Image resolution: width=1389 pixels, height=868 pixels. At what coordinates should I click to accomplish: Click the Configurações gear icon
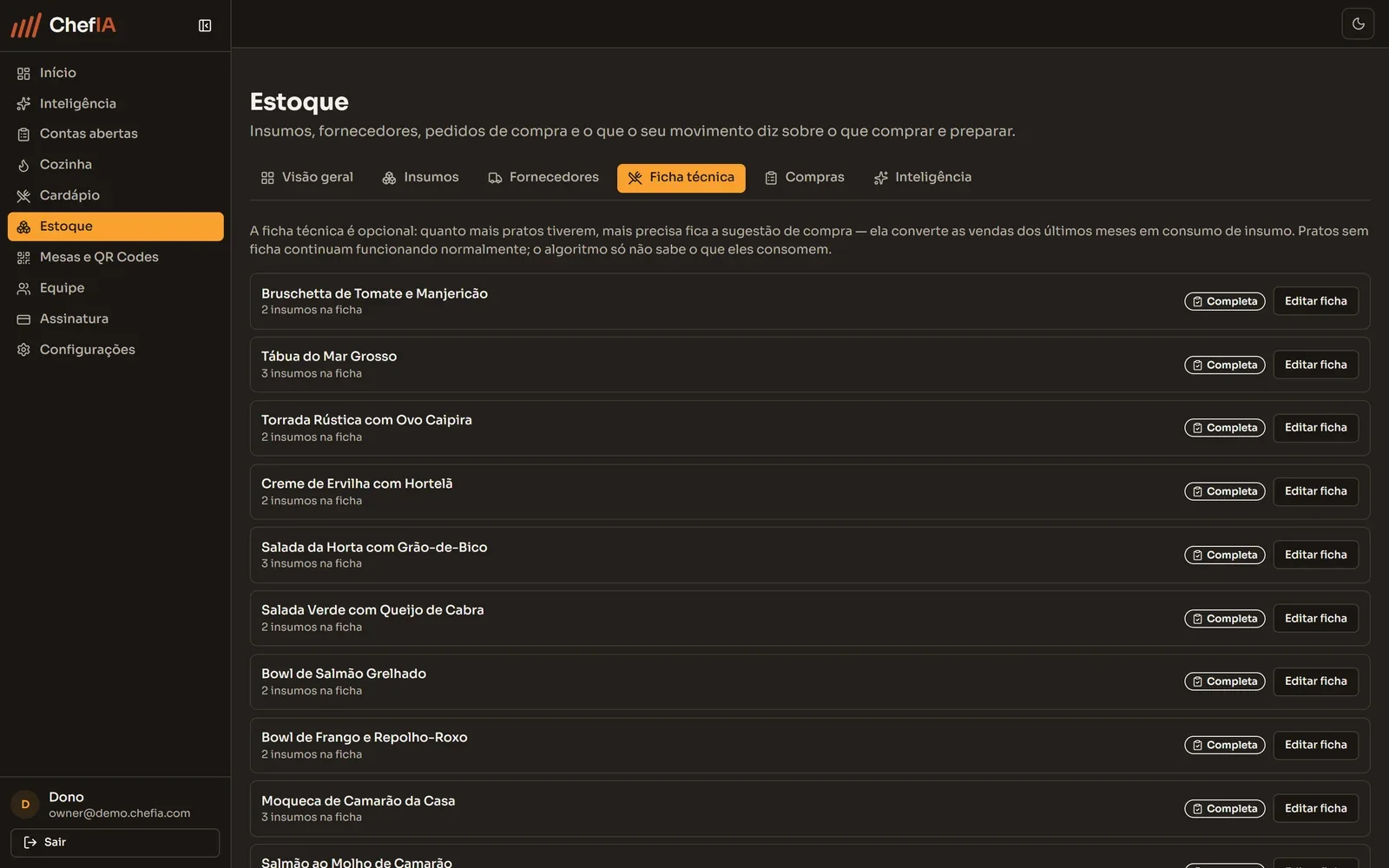pyautogui.click(x=23, y=350)
